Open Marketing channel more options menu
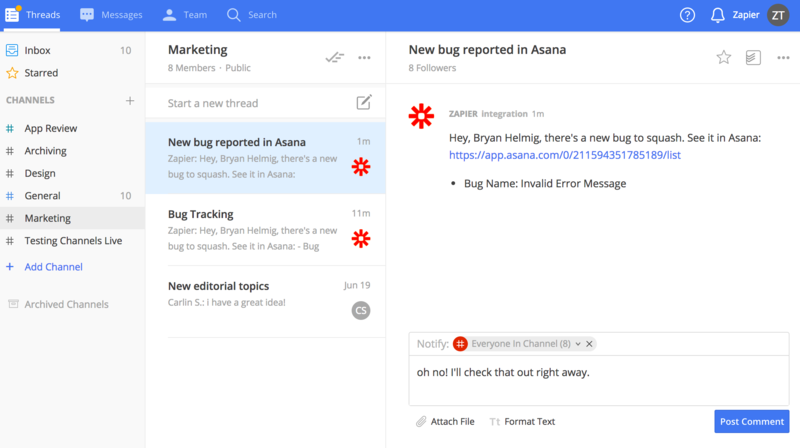The width and height of the screenshot is (800, 448). tap(364, 57)
